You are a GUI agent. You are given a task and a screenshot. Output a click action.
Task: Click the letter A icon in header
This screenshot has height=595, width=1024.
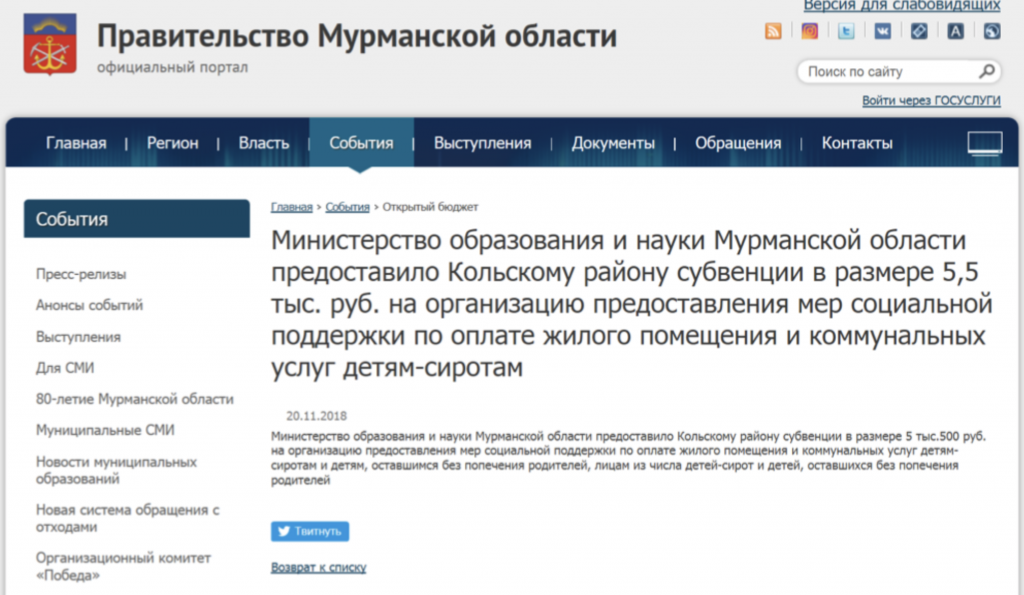point(956,31)
